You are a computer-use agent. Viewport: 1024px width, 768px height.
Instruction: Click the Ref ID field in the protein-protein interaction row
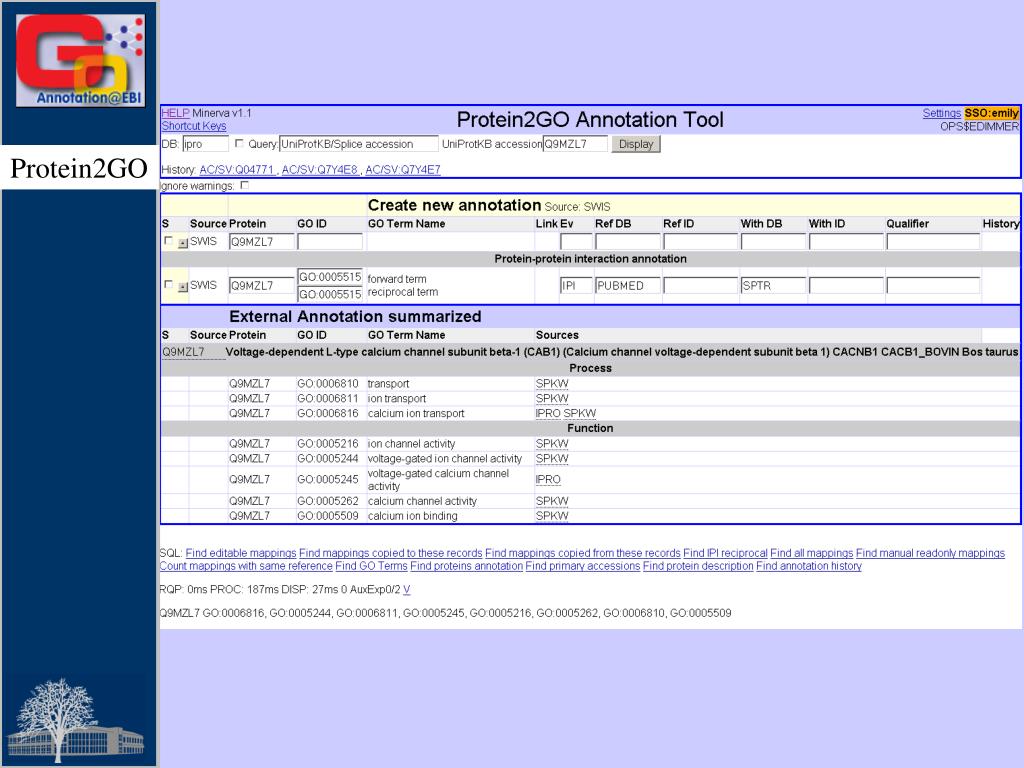tap(700, 285)
